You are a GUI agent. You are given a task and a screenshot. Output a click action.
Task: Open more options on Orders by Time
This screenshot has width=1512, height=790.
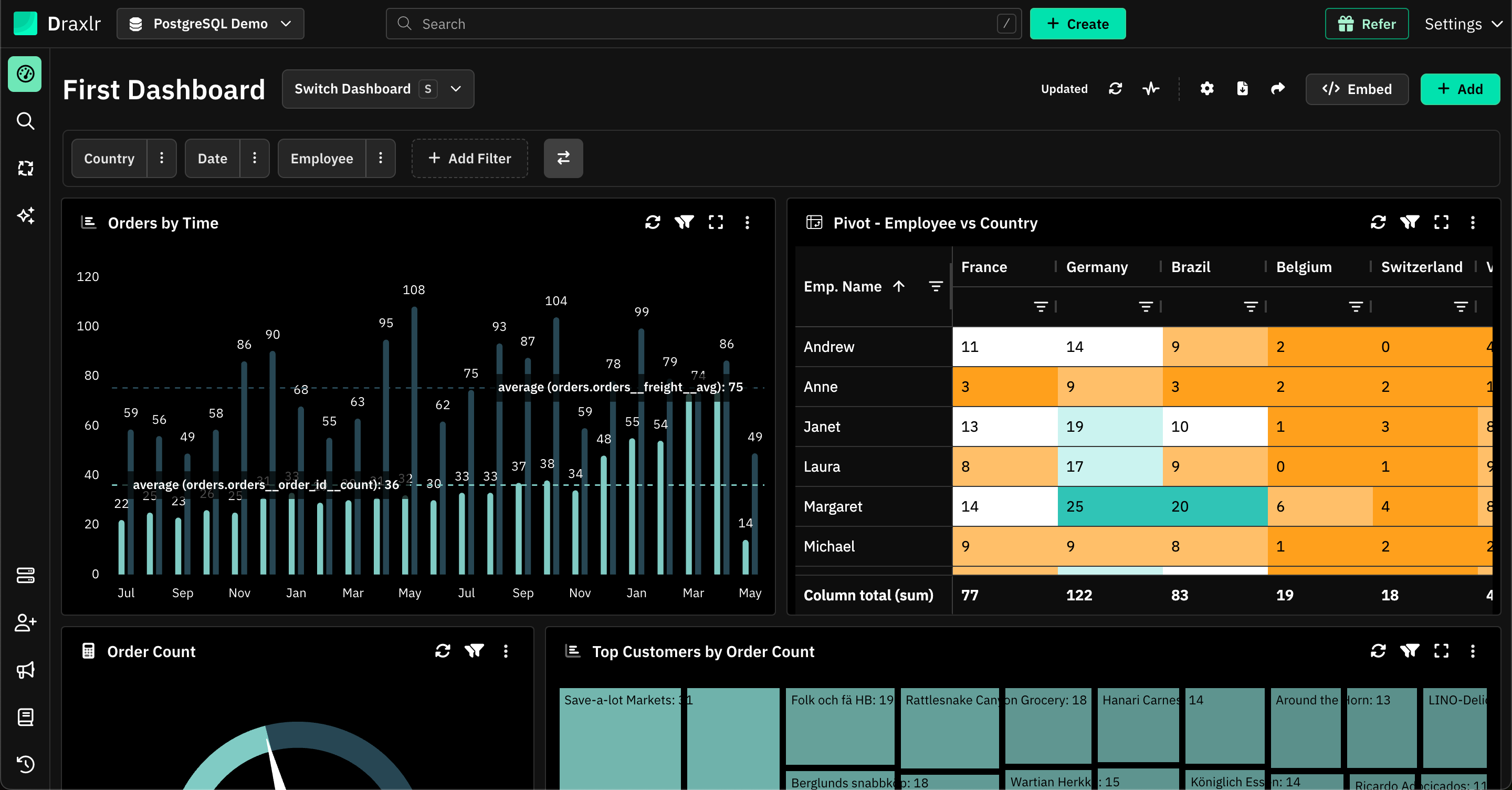pyautogui.click(x=747, y=223)
